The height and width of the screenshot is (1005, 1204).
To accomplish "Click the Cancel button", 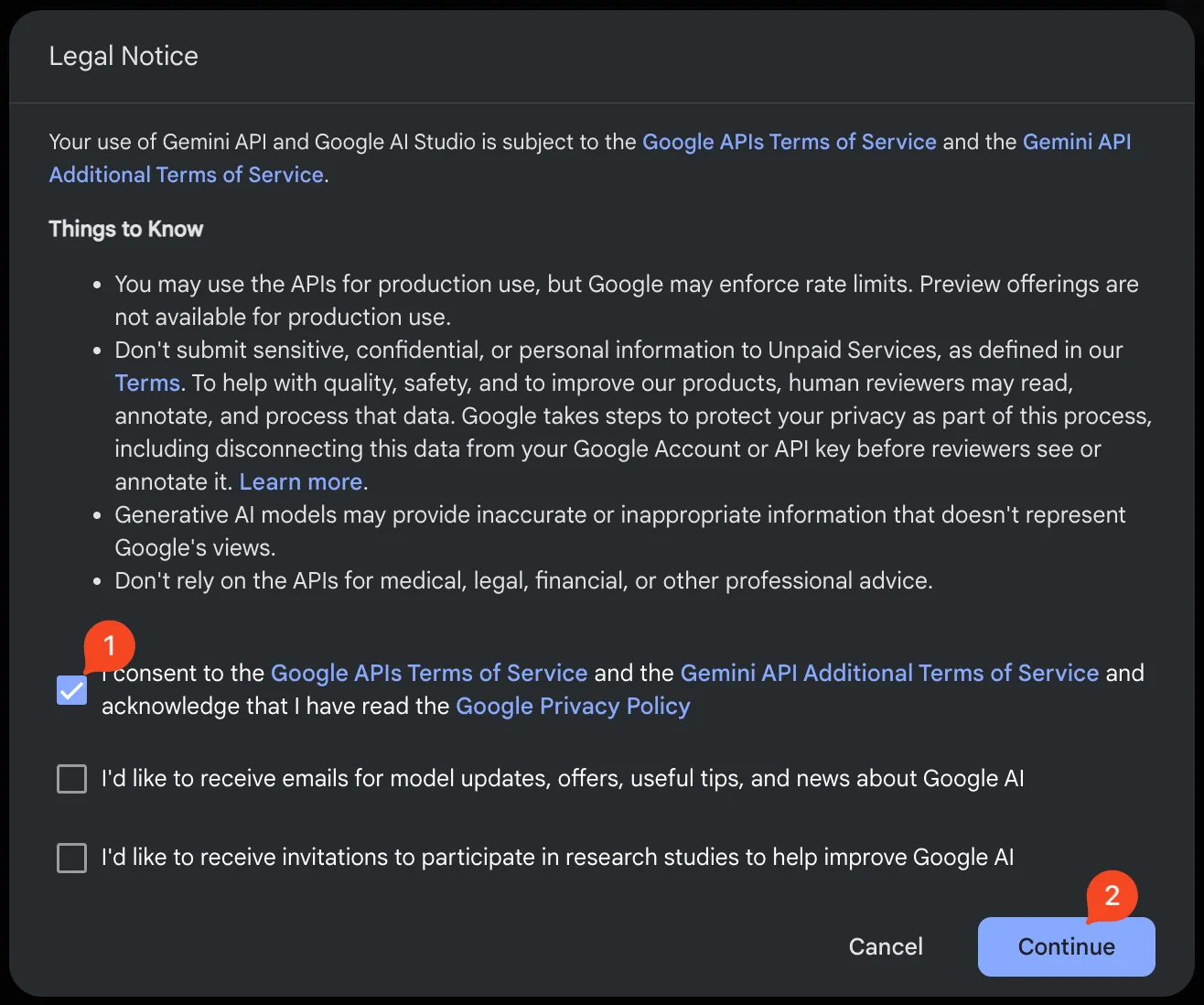I will click(886, 946).
